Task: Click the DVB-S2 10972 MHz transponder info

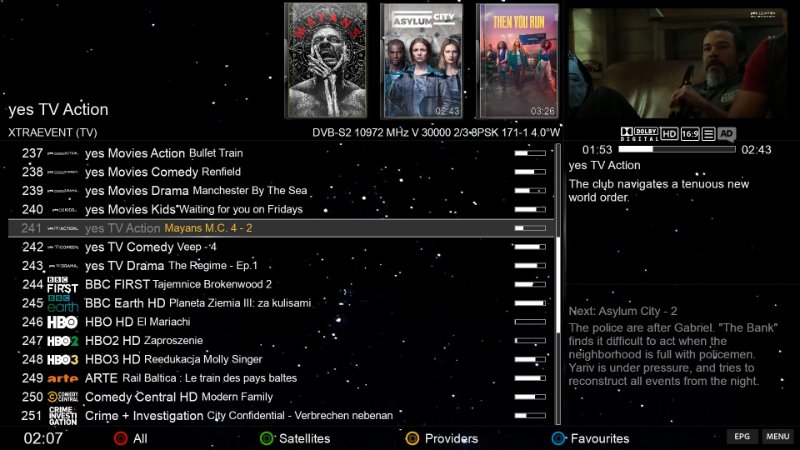Action: (436, 133)
